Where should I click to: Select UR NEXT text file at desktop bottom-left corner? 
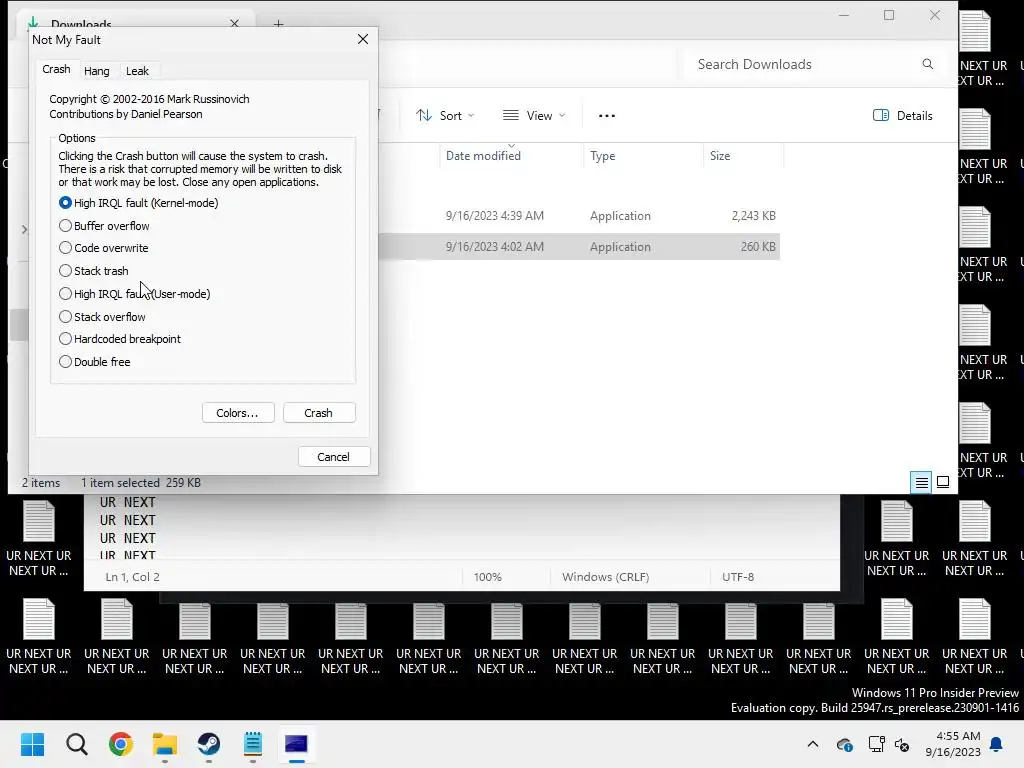tap(39, 637)
